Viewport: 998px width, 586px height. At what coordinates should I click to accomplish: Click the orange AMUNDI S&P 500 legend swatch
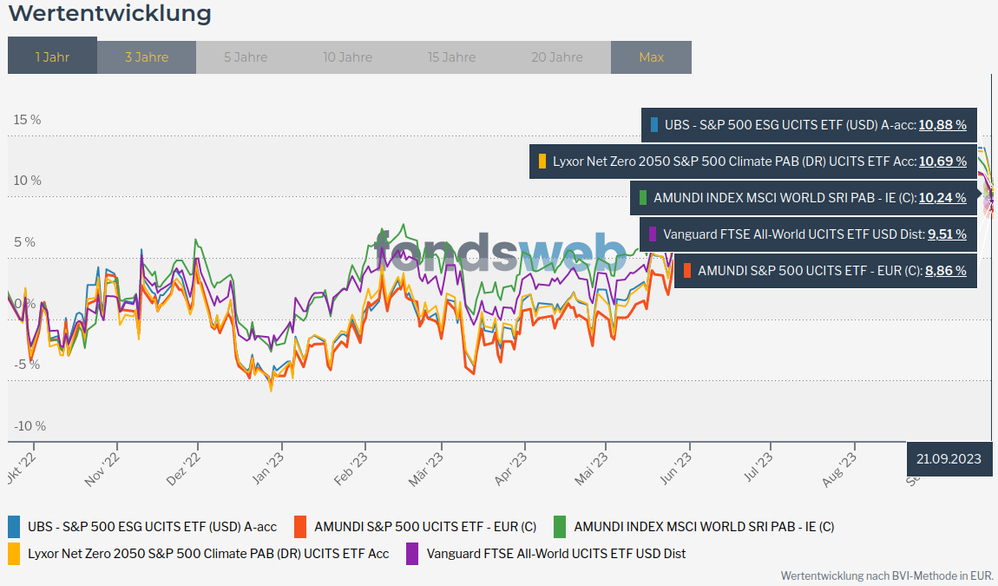pos(300,526)
